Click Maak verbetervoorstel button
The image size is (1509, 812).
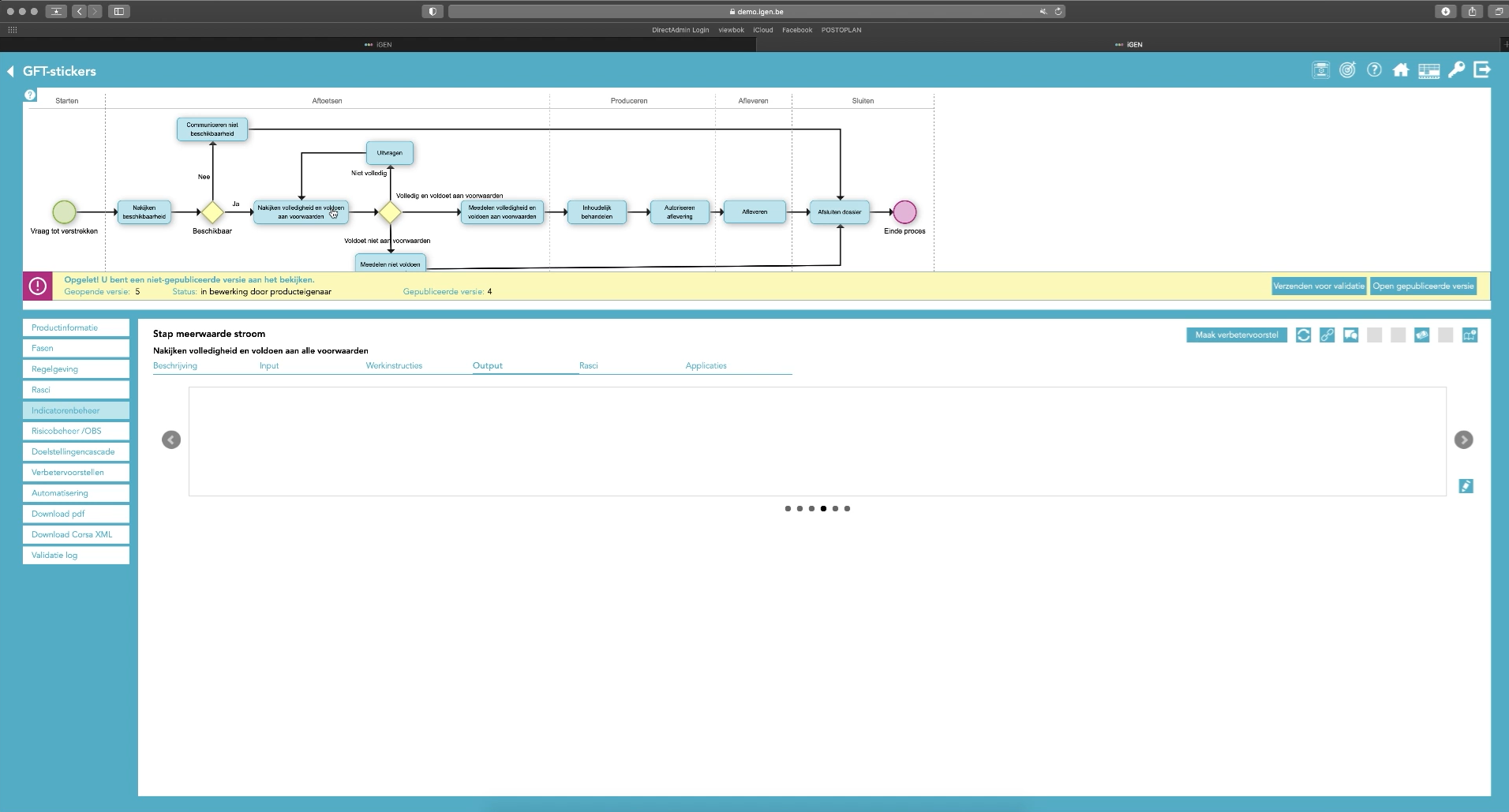click(1237, 335)
